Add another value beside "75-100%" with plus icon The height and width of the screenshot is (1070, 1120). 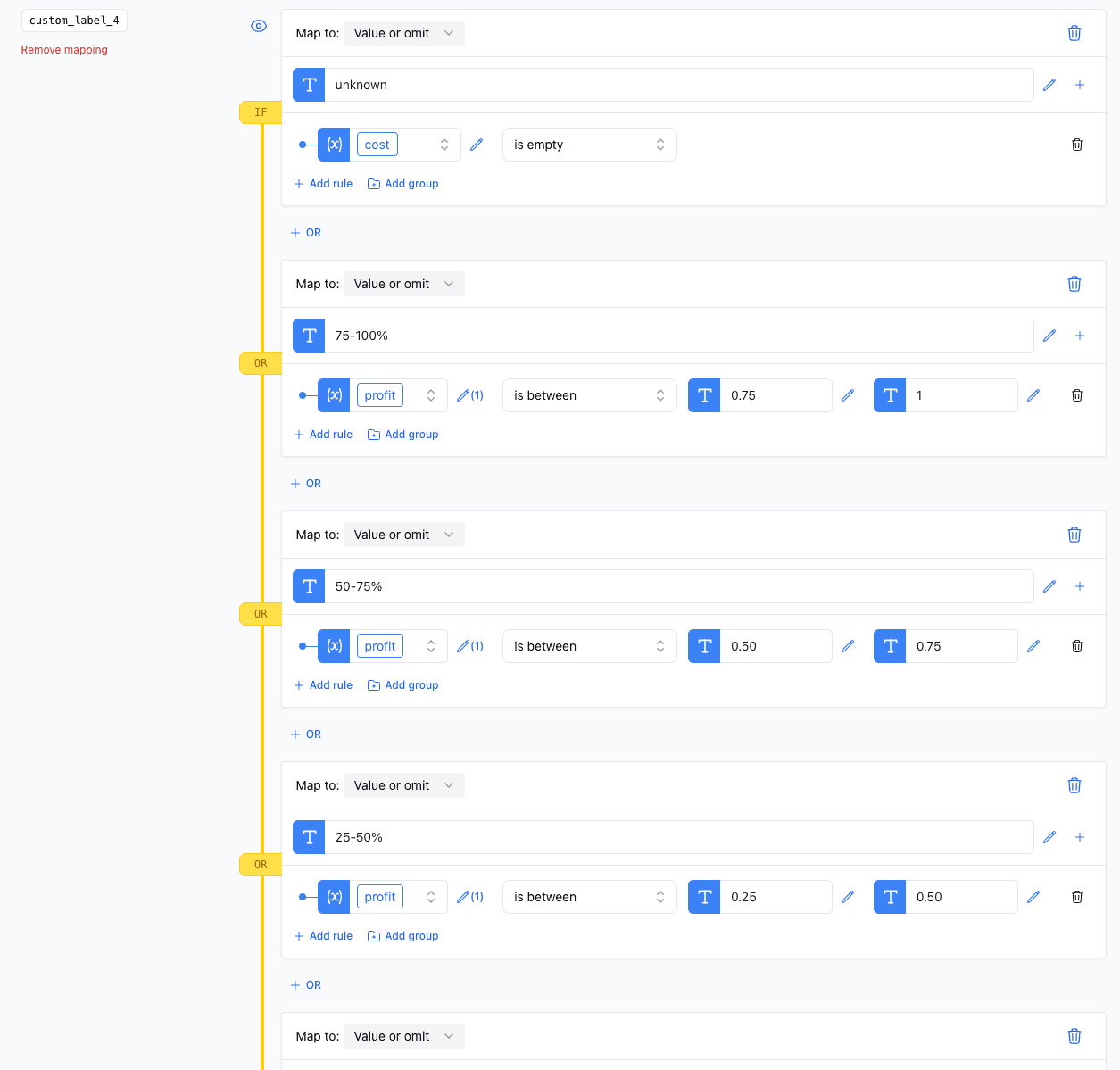click(1080, 335)
